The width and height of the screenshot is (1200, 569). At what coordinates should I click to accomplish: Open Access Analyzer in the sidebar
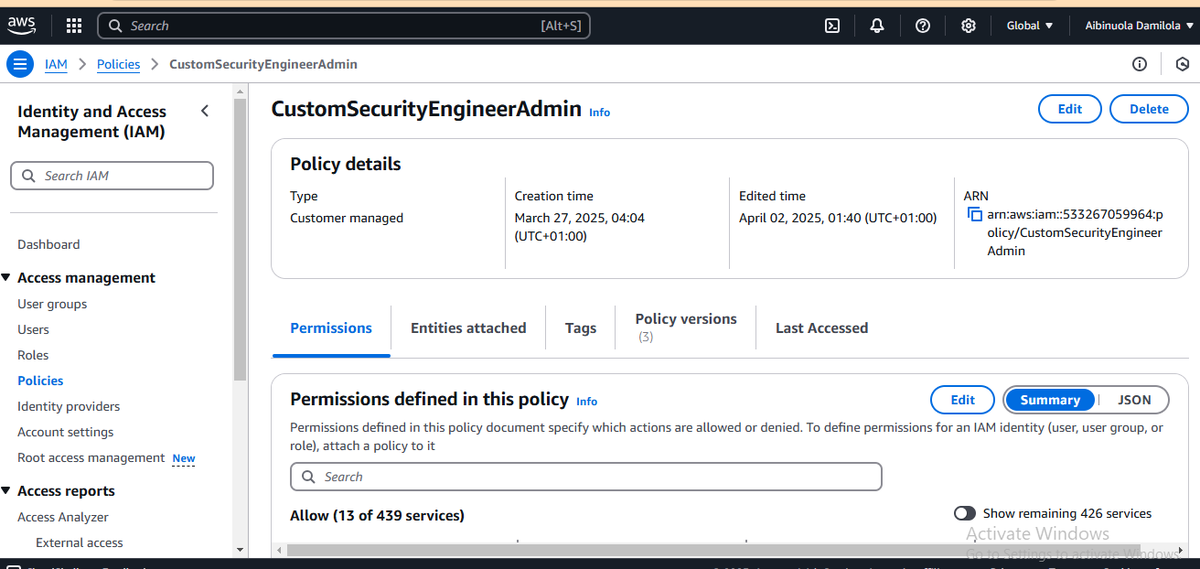(63, 517)
